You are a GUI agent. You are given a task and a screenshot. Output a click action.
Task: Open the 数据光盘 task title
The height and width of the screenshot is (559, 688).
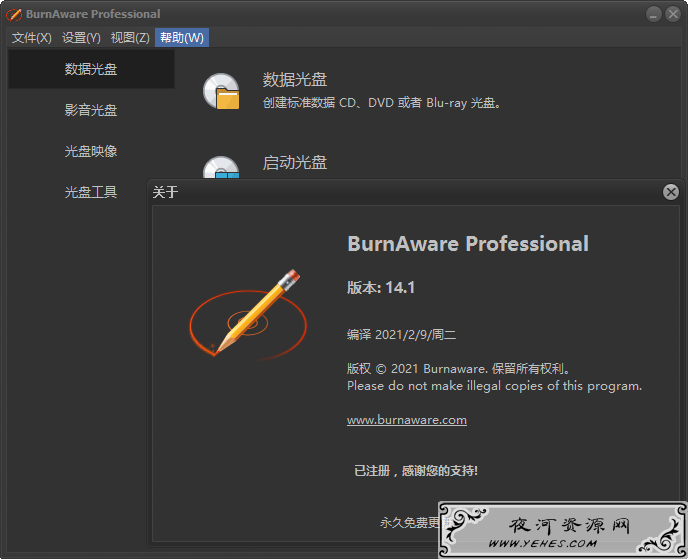coord(295,79)
